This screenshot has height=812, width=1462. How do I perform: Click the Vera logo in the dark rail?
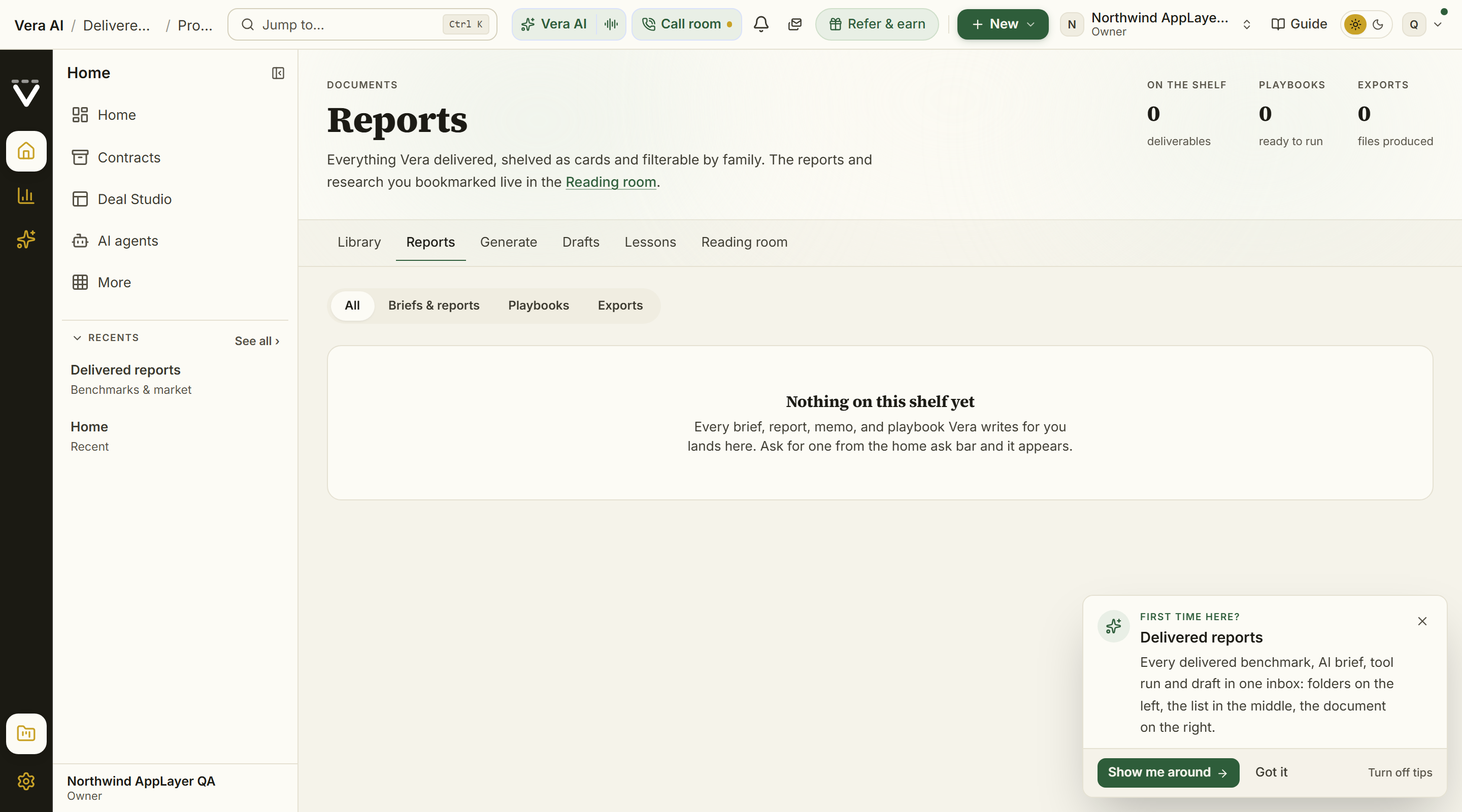(26, 93)
